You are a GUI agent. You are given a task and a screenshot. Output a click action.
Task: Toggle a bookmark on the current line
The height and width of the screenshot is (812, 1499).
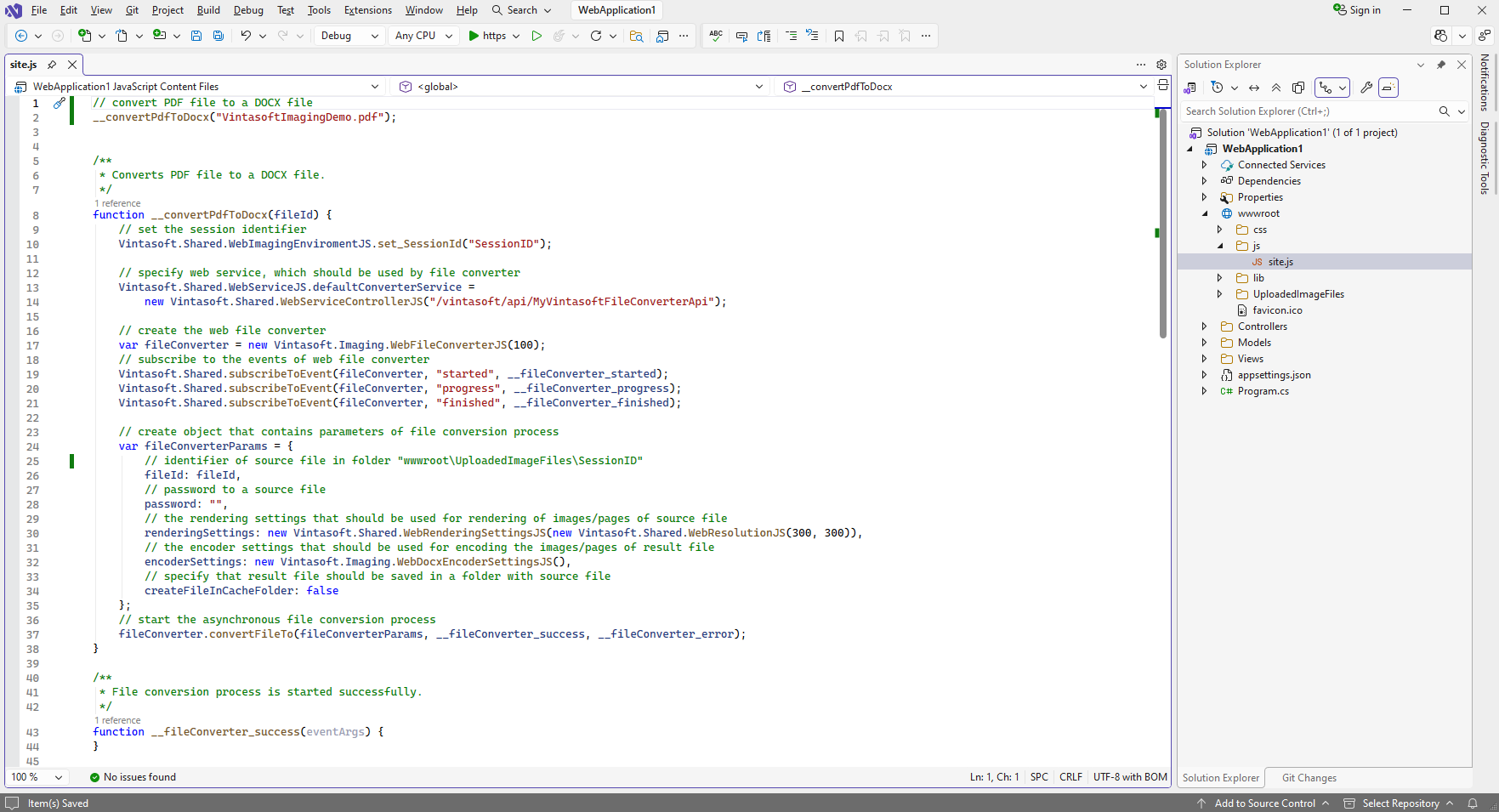[839, 36]
